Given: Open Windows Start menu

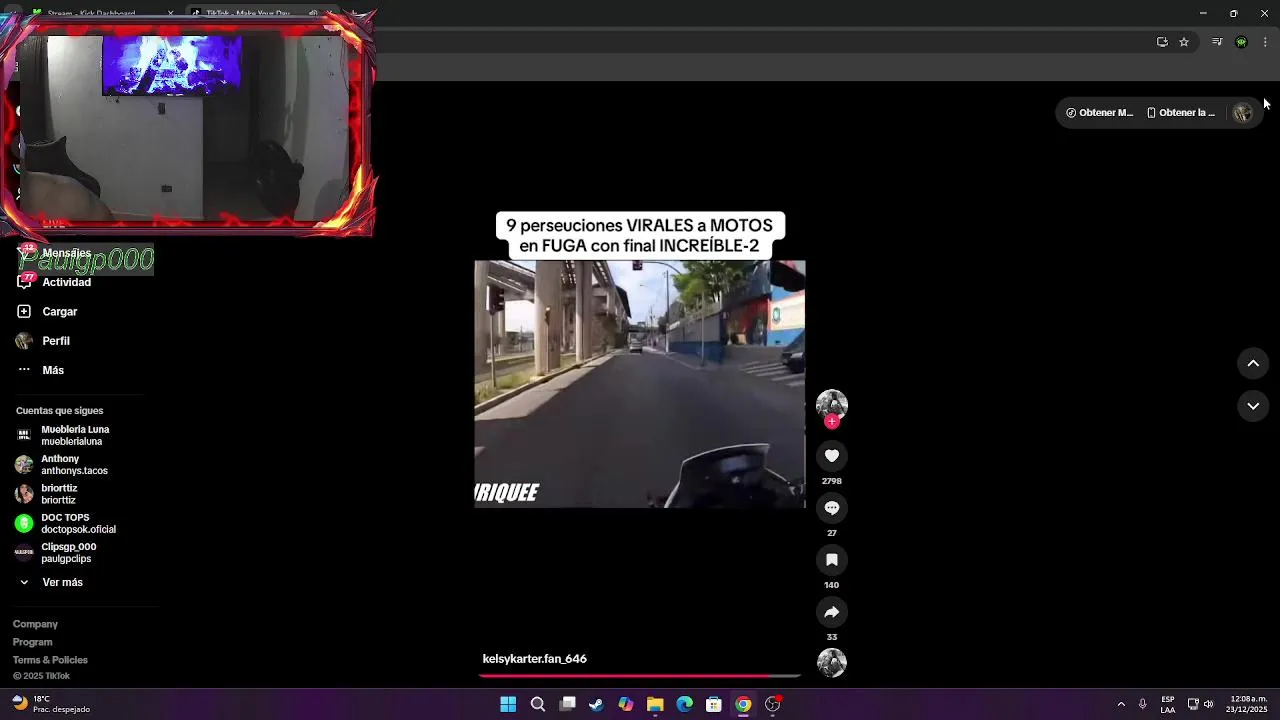Looking at the screenshot, I should pyautogui.click(x=508, y=704).
